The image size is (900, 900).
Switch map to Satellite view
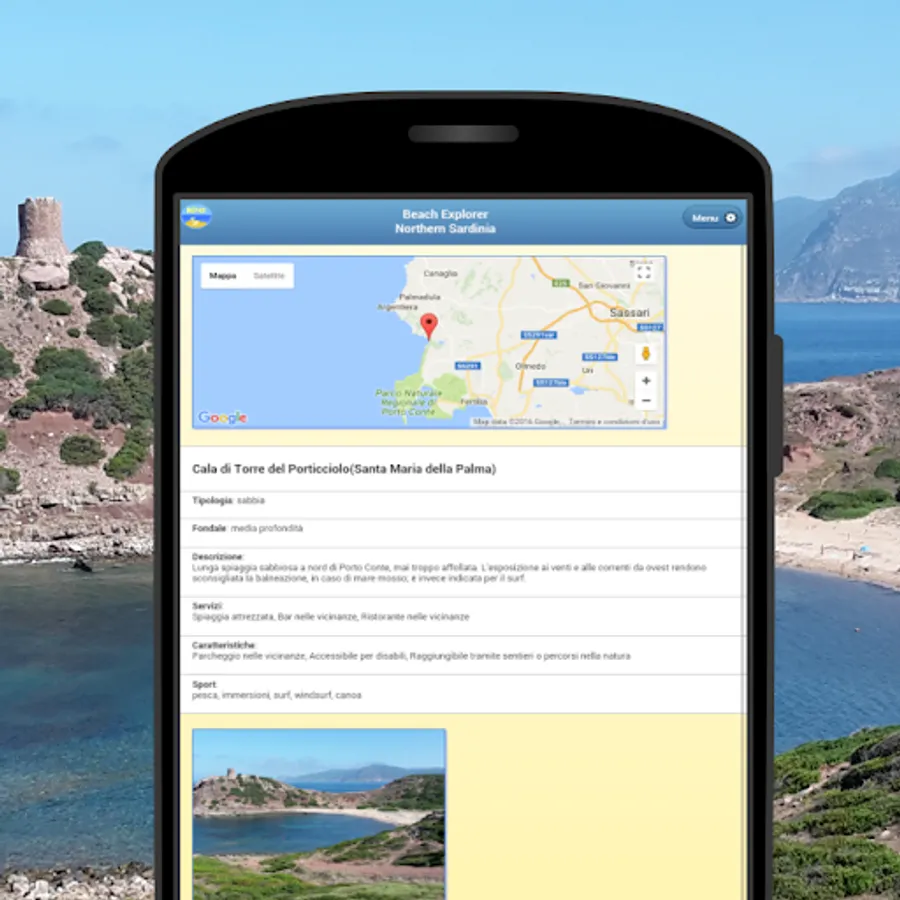pos(269,276)
